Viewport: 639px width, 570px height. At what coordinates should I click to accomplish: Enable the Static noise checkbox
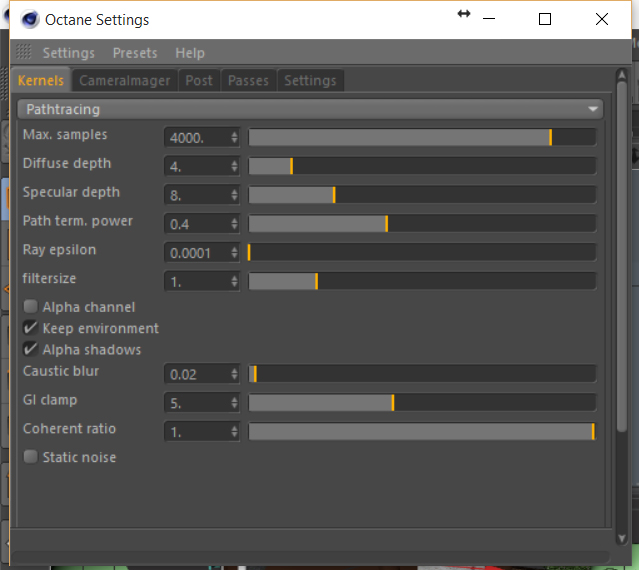pos(31,457)
